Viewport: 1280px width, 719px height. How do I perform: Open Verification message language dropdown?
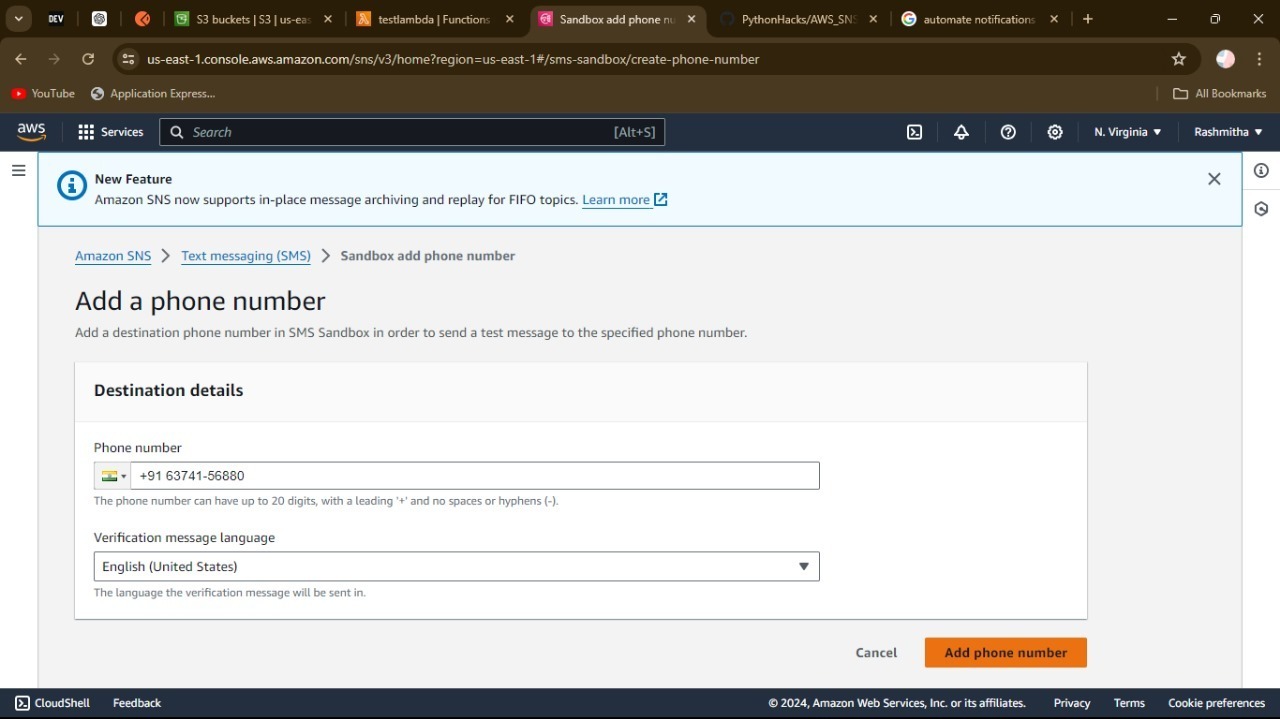click(456, 567)
